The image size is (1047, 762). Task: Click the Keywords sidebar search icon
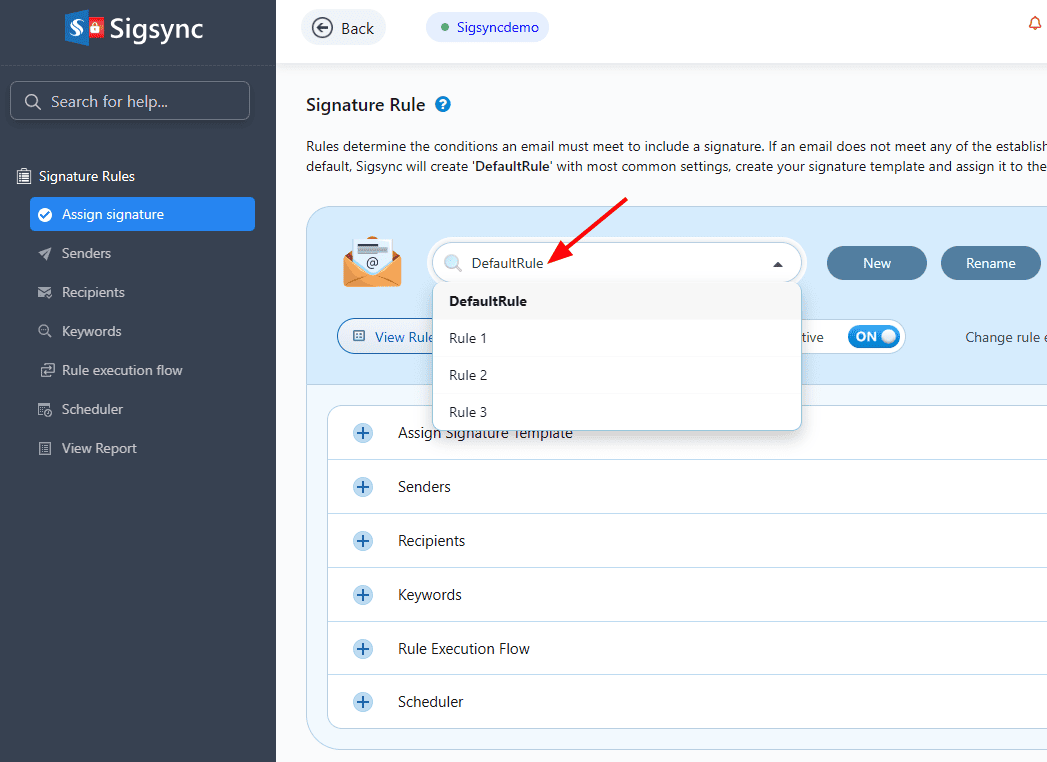pyautogui.click(x=45, y=331)
